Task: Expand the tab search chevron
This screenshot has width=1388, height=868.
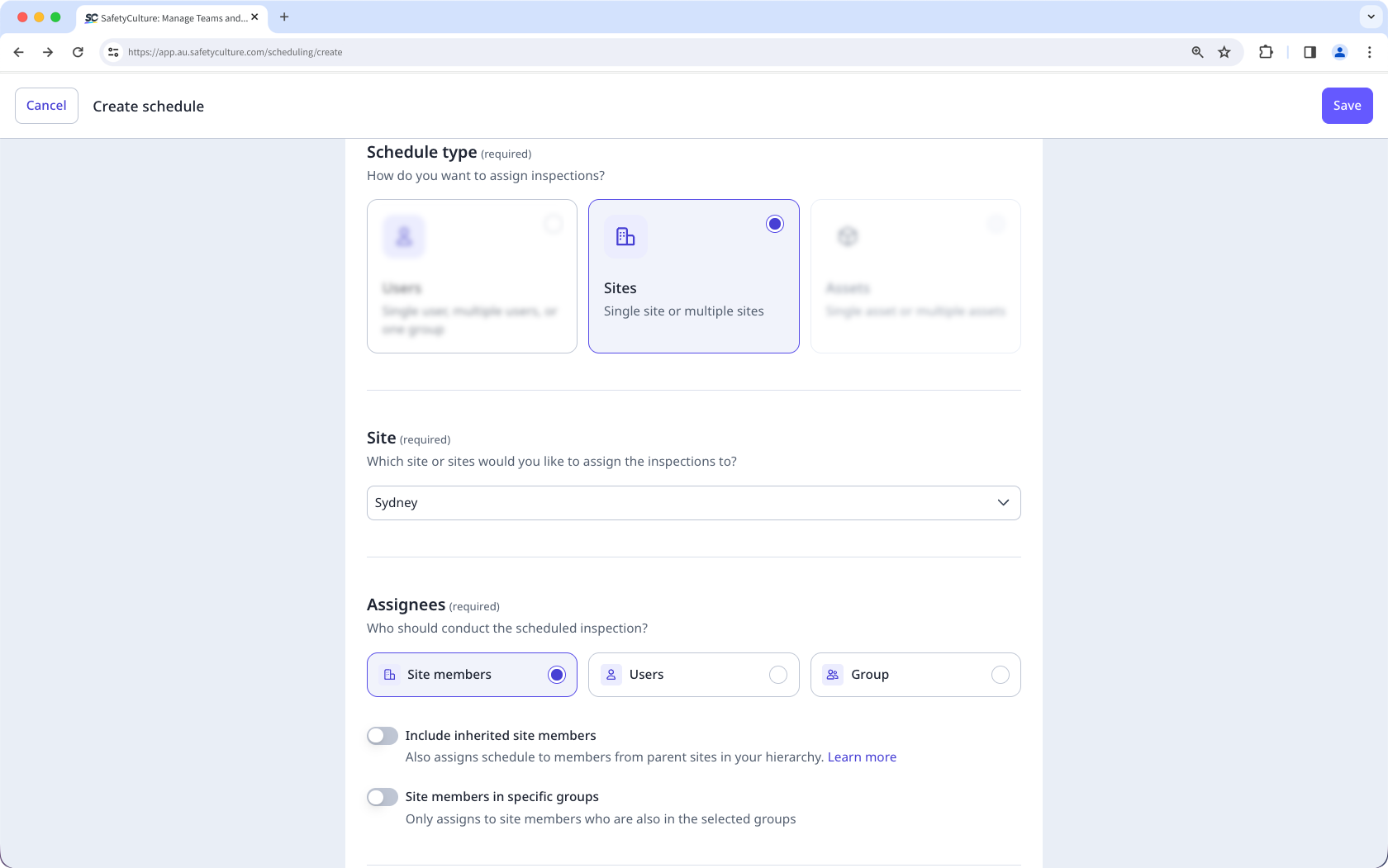Action: [1371, 17]
